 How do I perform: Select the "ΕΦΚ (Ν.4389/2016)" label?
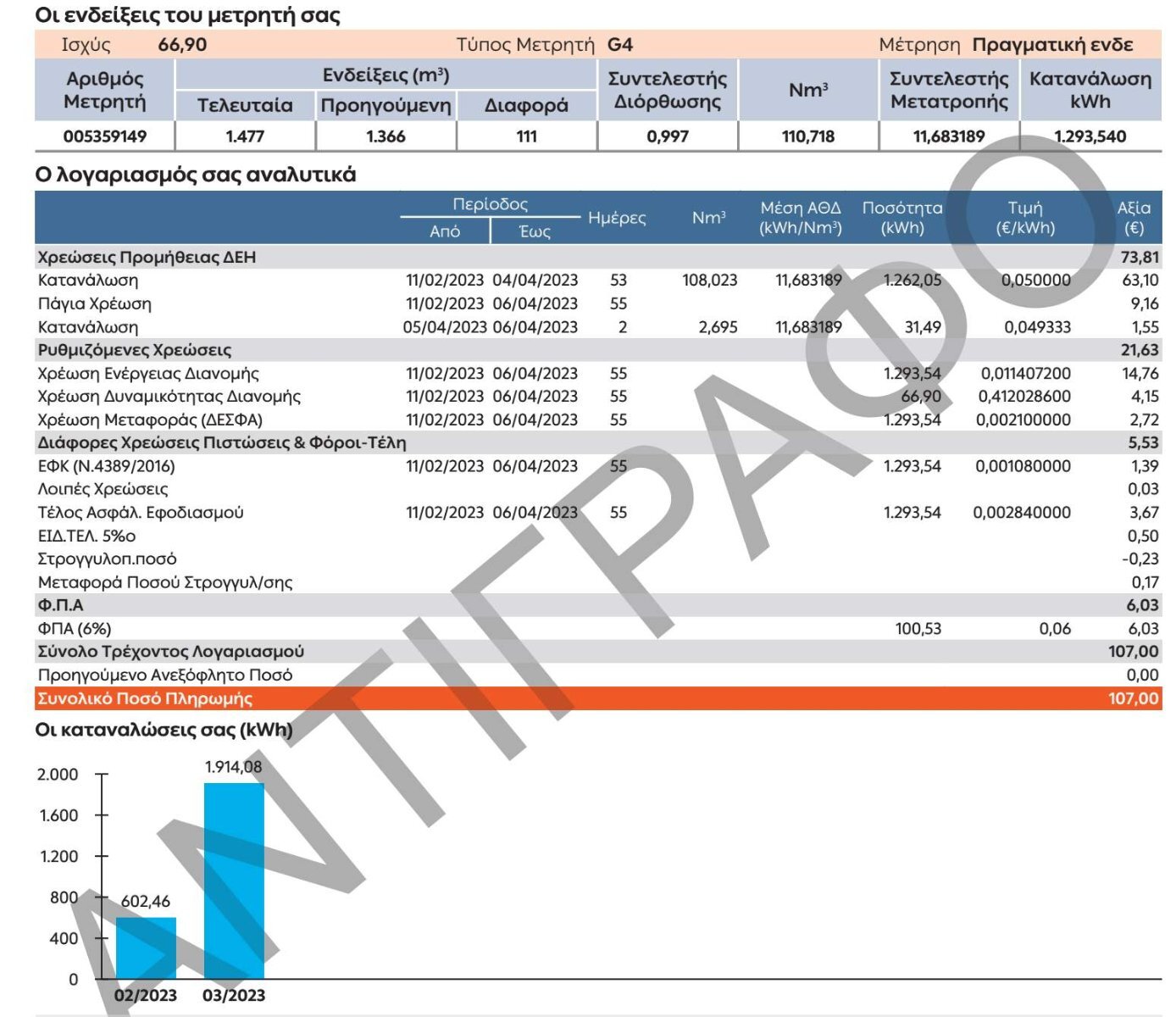106,466
